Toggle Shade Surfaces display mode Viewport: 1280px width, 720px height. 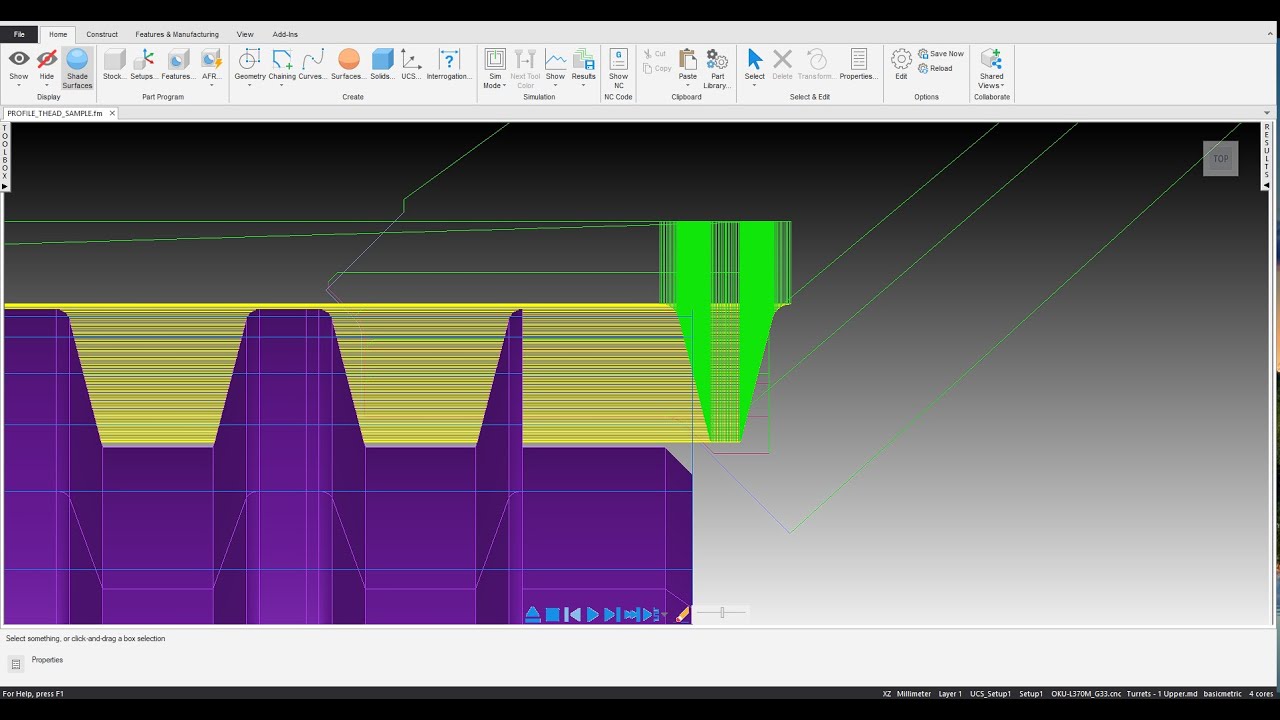tap(77, 68)
